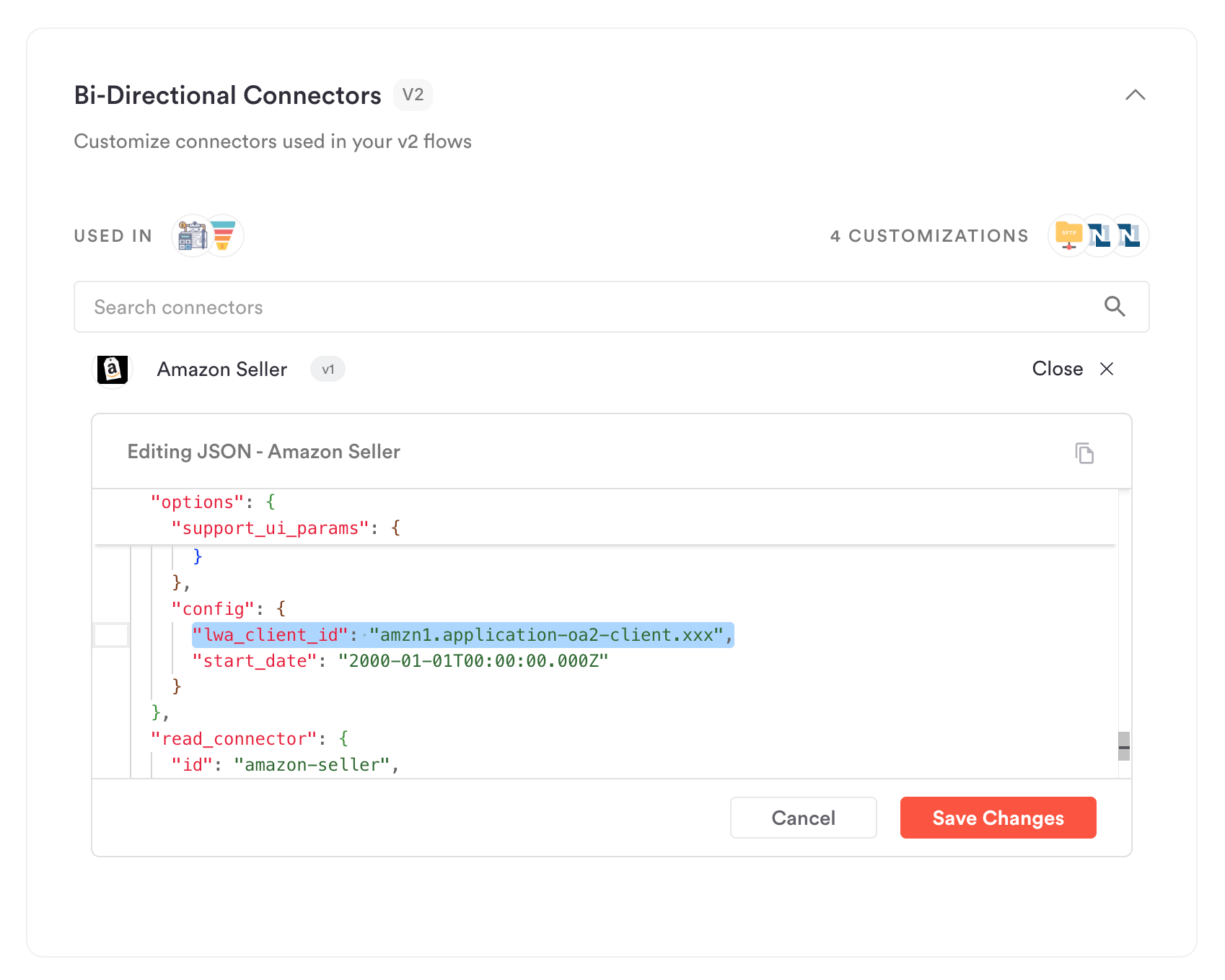Click the "Customize connectors used in your v2 flows" subtitle

point(273,141)
